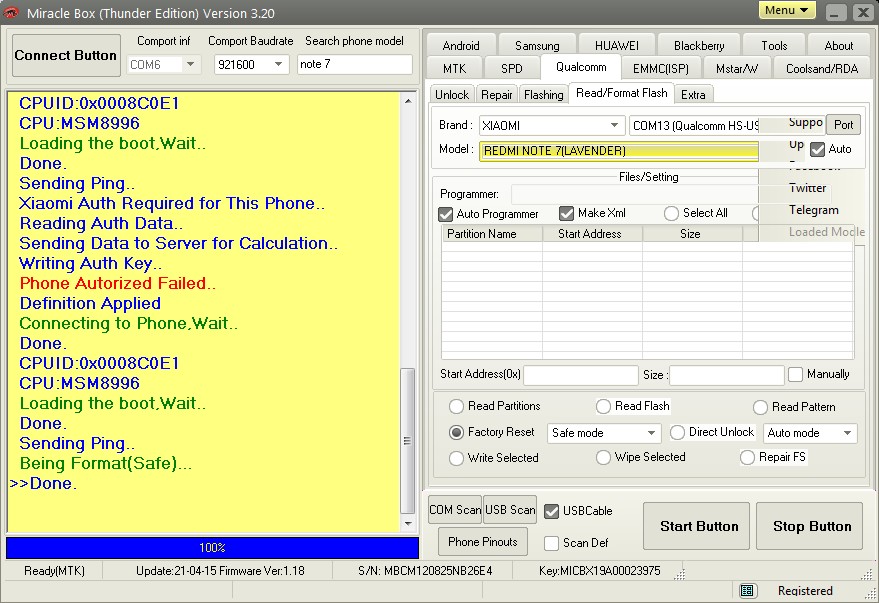Expand the Safe mode dropdown
Image resolution: width=879 pixels, height=603 pixels.
click(x=651, y=433)
